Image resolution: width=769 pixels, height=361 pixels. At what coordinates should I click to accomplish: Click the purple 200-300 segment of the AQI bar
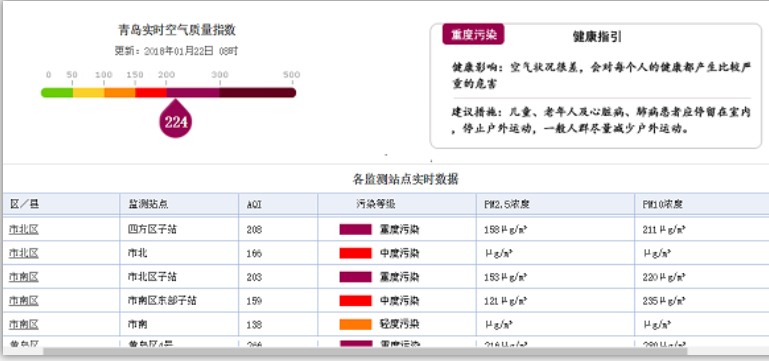[x=193, y=93]
